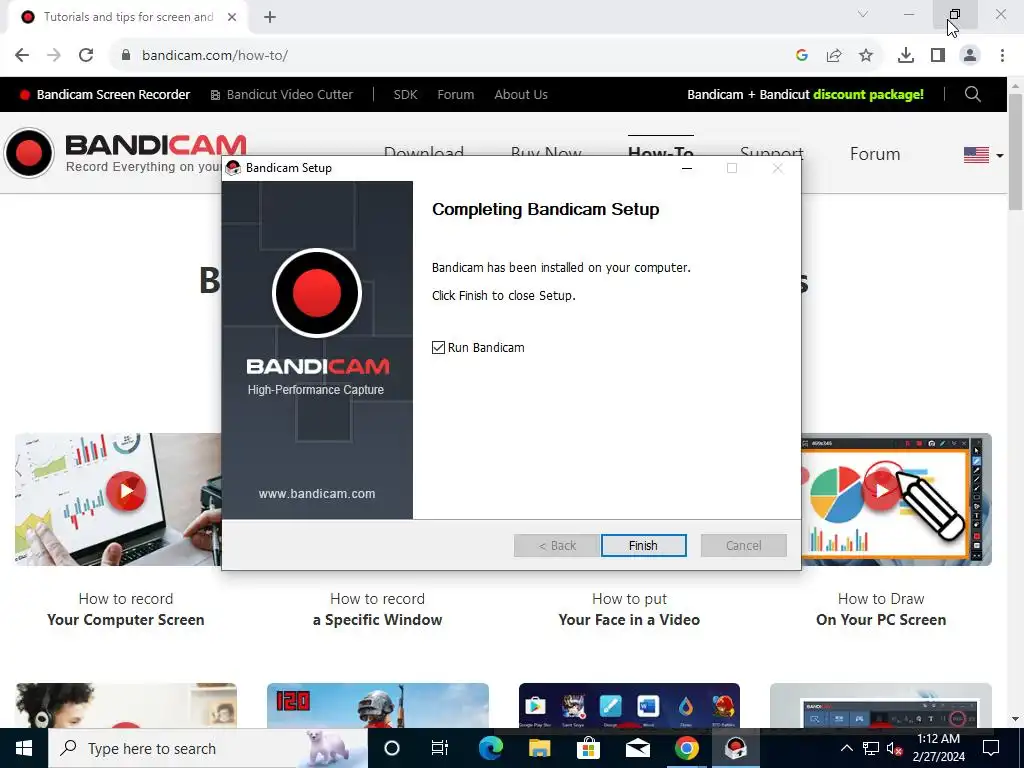Open Chrome tab search chevron
Screen dimensions: 1024x768
click(863, 14)
